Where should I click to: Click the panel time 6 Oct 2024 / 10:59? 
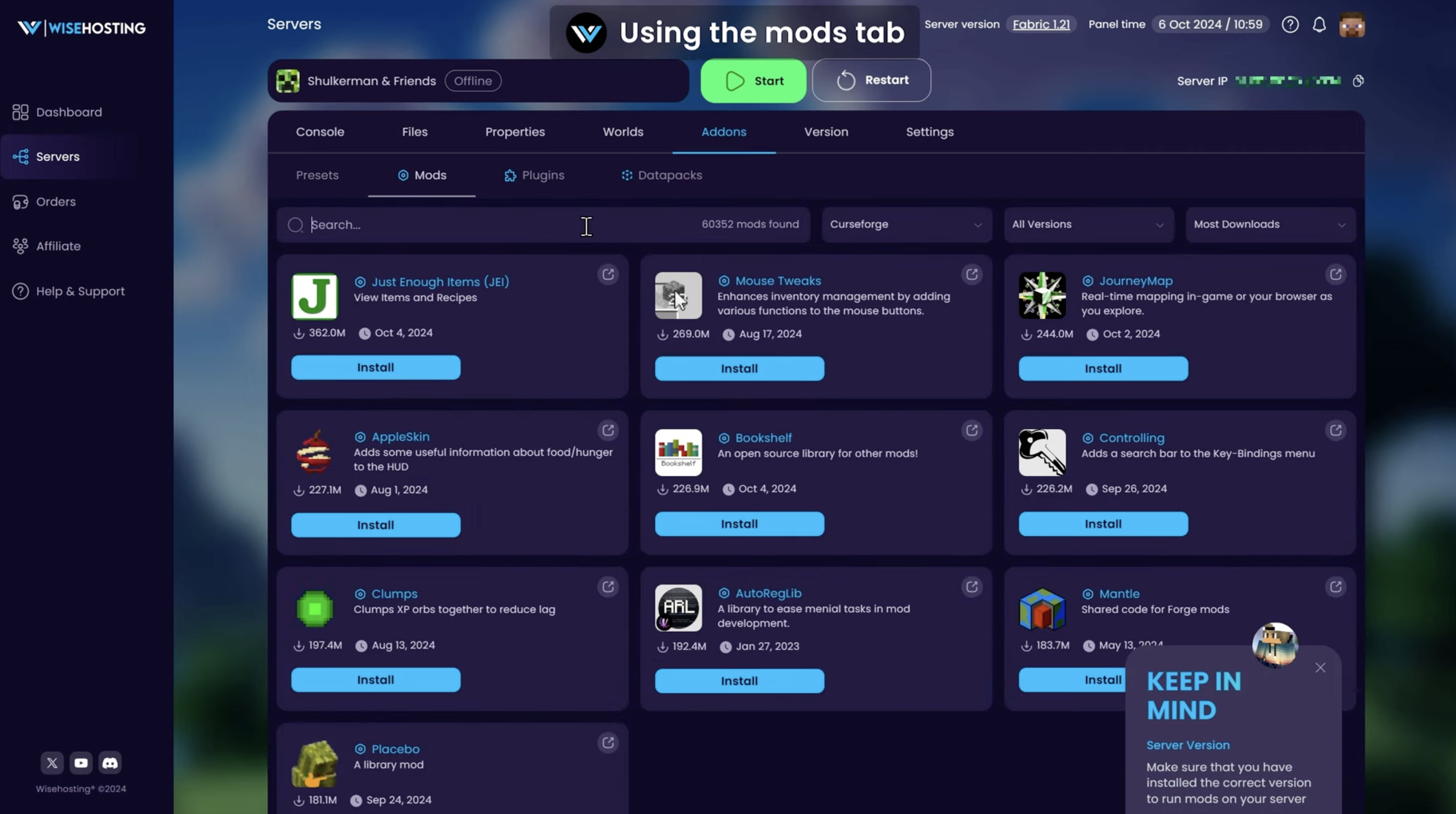tap(1210, 24)
